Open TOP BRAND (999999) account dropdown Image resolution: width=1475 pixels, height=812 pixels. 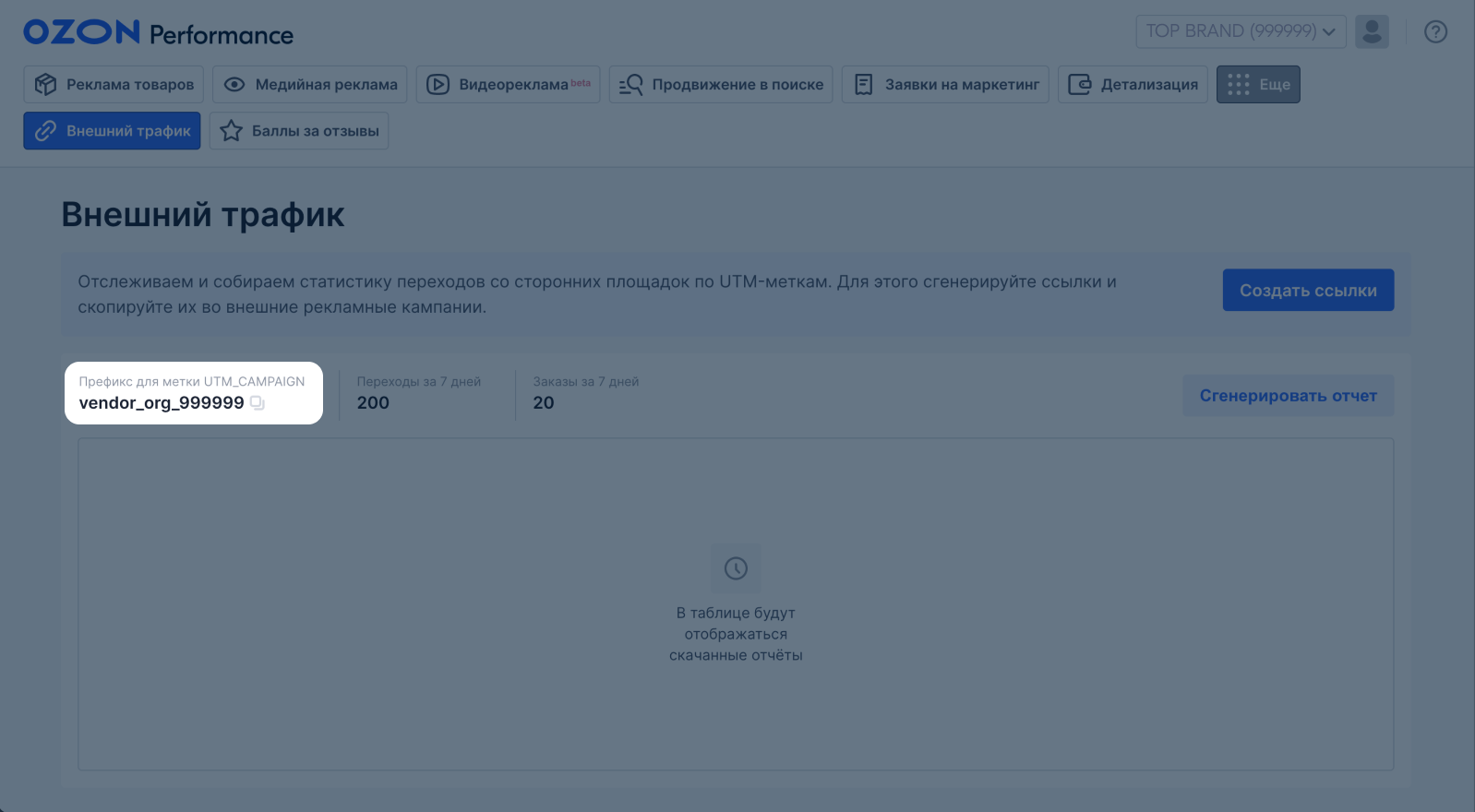point(1241,31)
